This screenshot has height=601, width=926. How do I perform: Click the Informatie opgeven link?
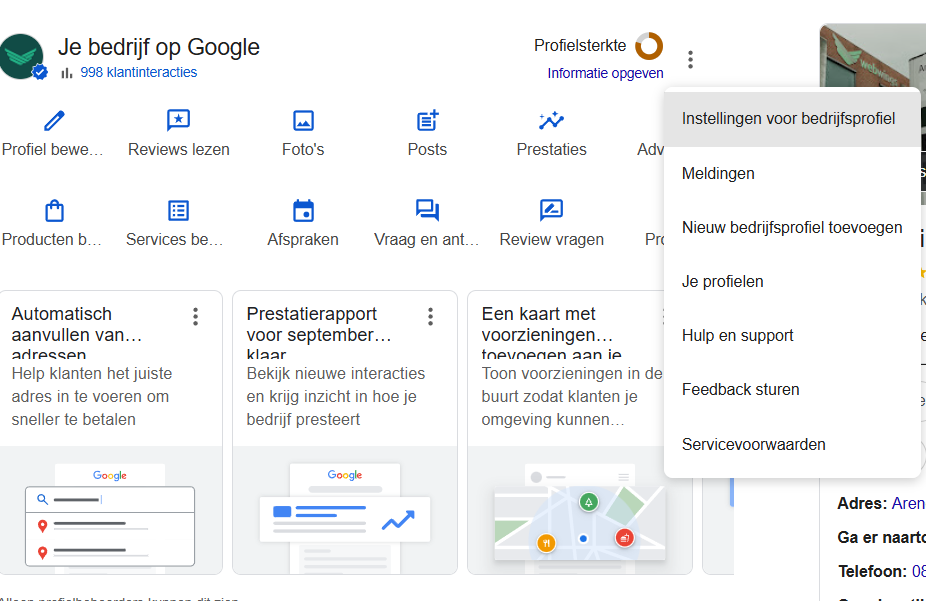tap(605, 73)
